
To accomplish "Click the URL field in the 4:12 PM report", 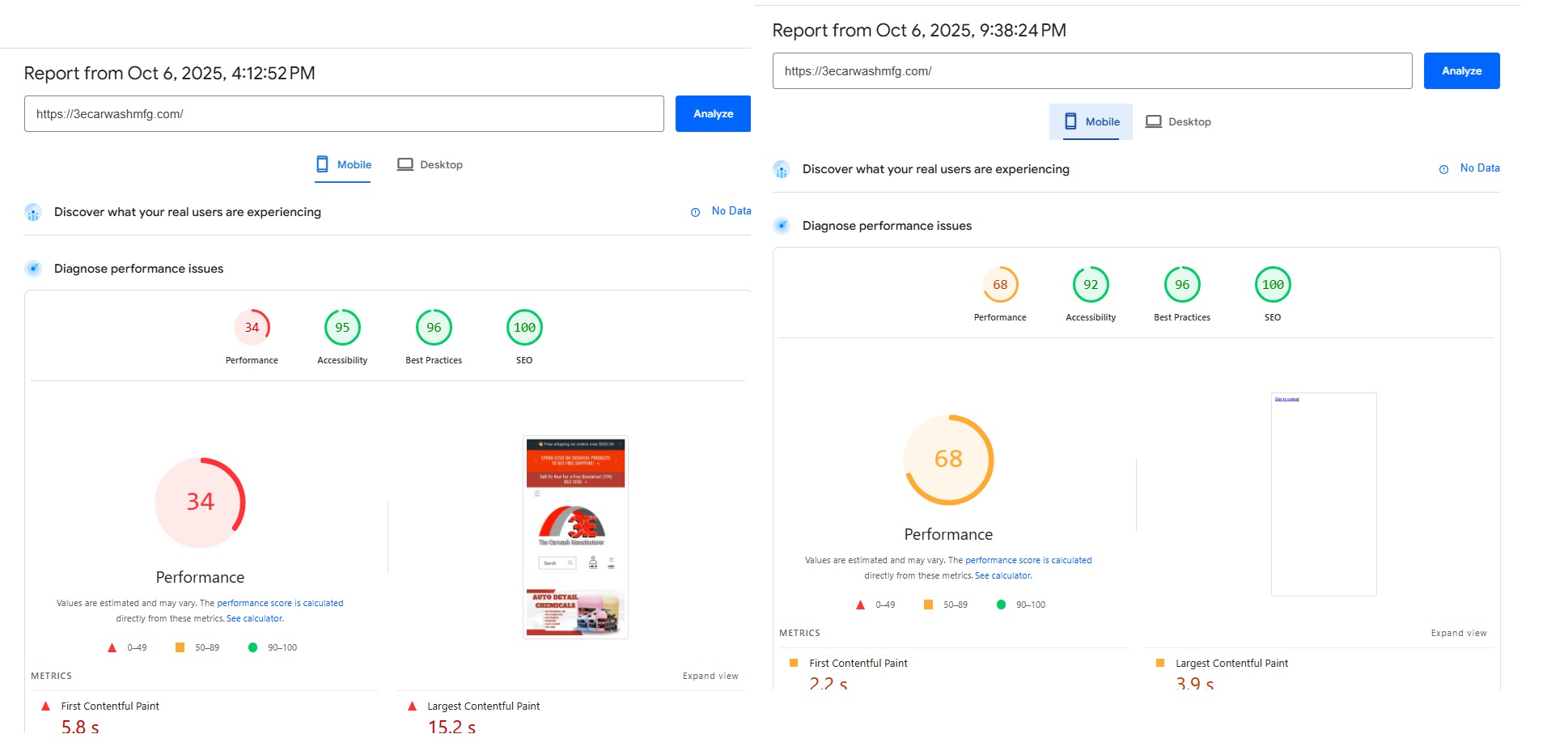I will 344,114.
